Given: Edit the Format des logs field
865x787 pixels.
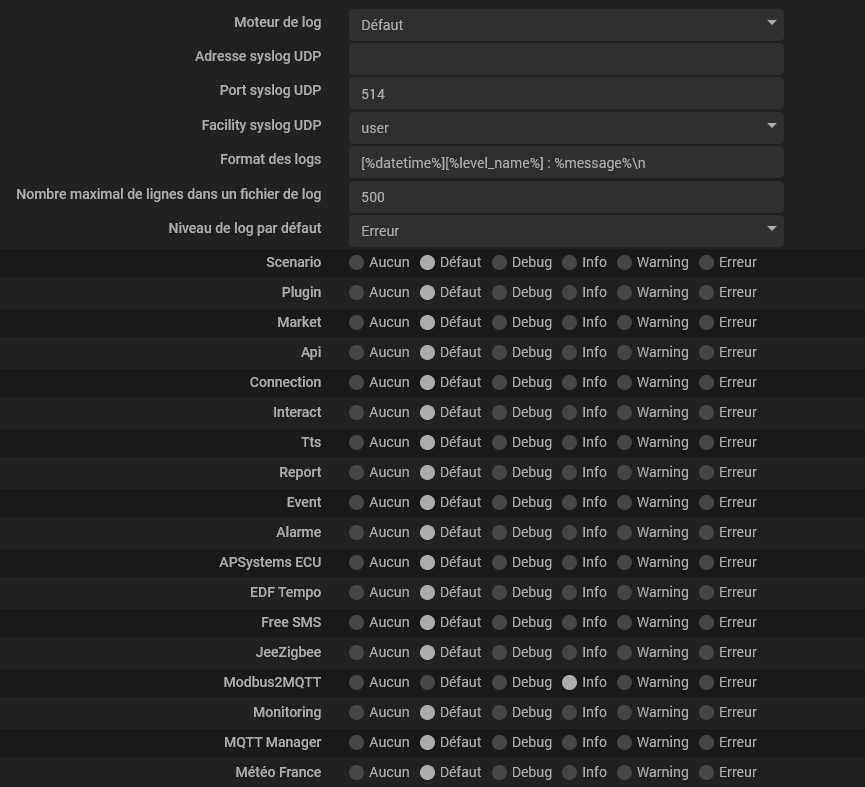Looking at the screenshot, I should [x=566, y=162].
